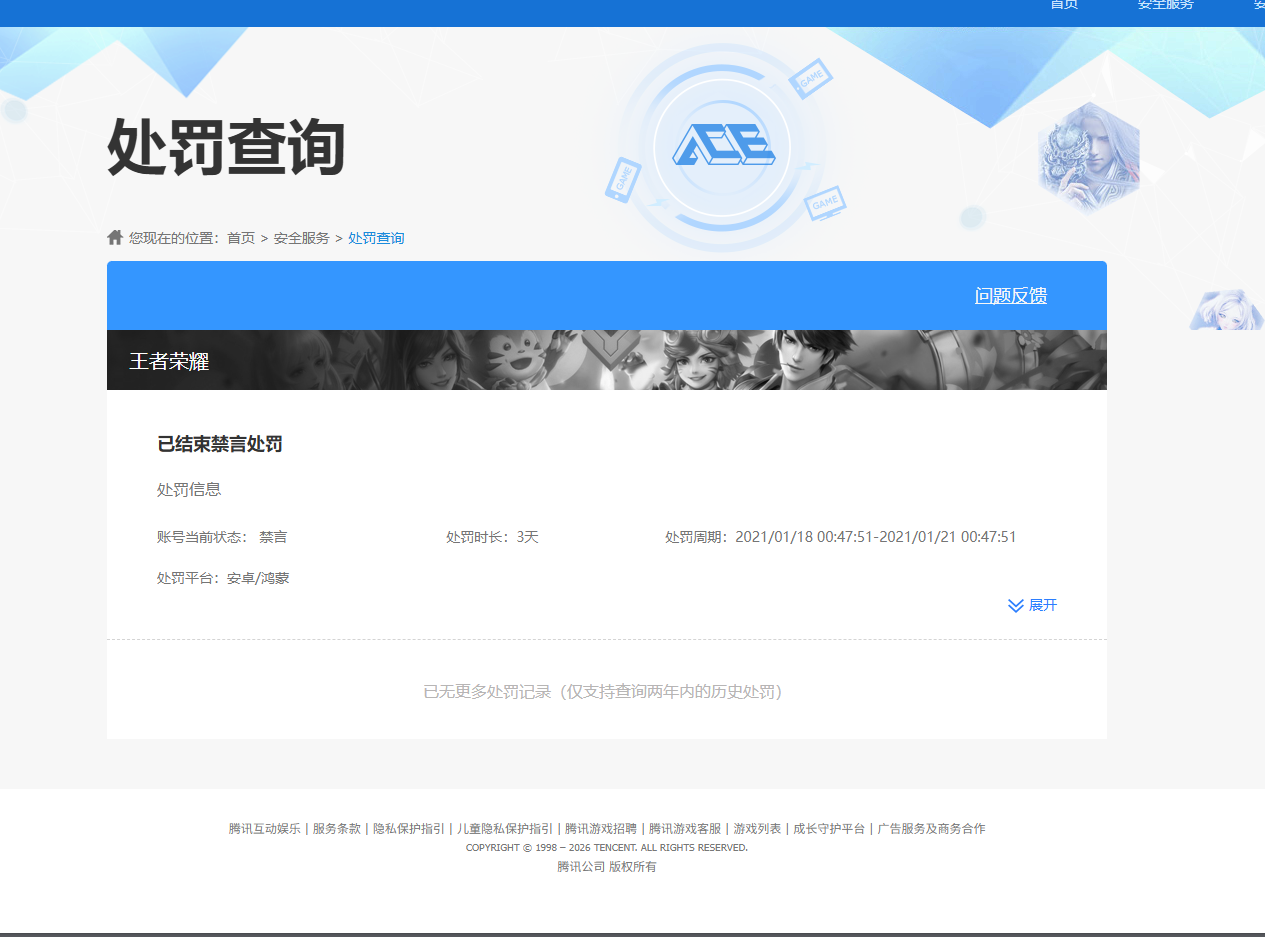Open 安全服务 in the top navigation bar
Screen dimensions: 1265x937
click(1165, 6)
